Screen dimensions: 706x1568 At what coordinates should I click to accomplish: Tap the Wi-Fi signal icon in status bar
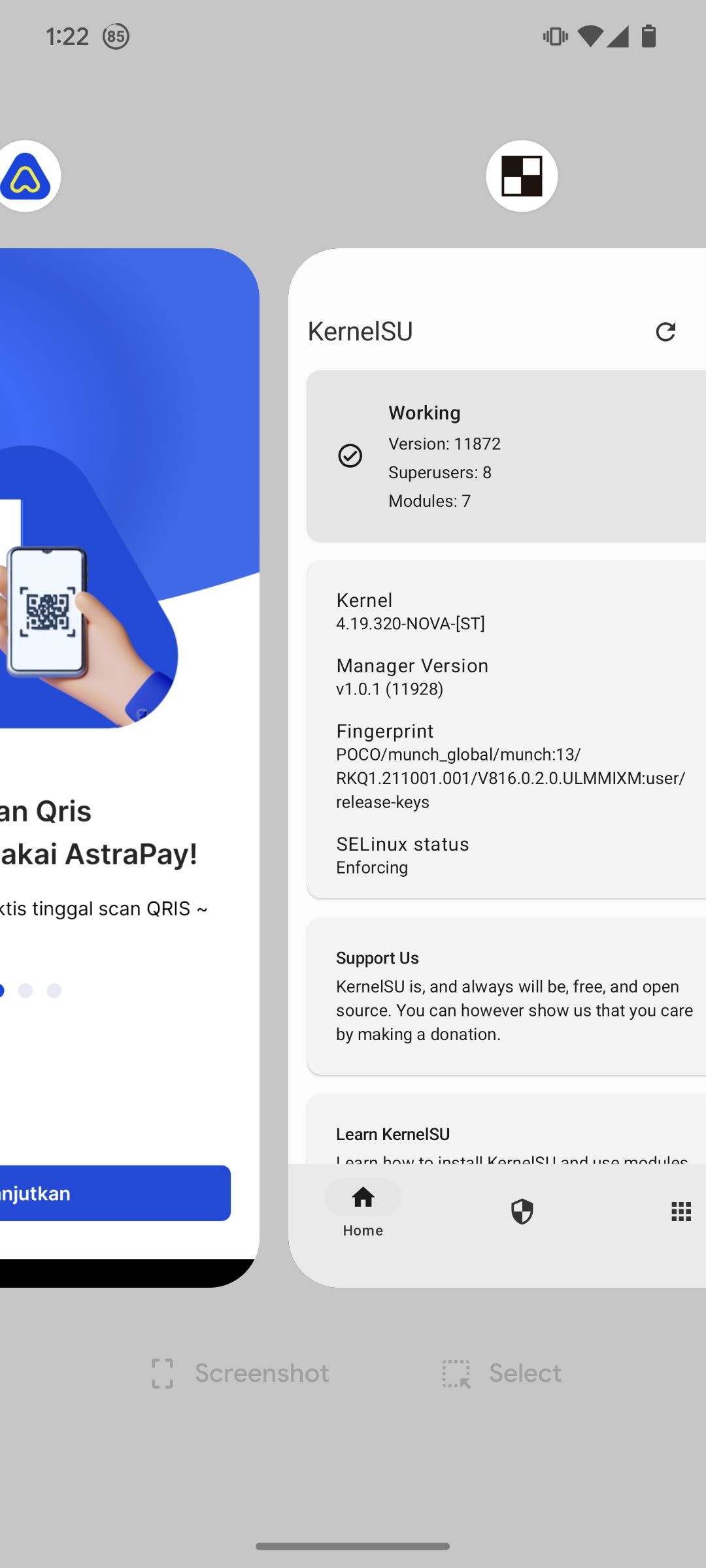click(590, 36)
